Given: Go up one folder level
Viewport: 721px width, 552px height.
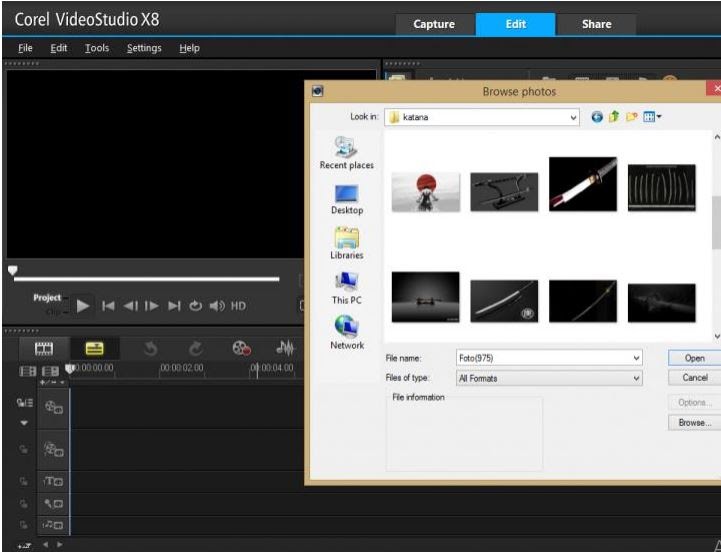Looking at the screenshot, I should (x=614, y=117).
